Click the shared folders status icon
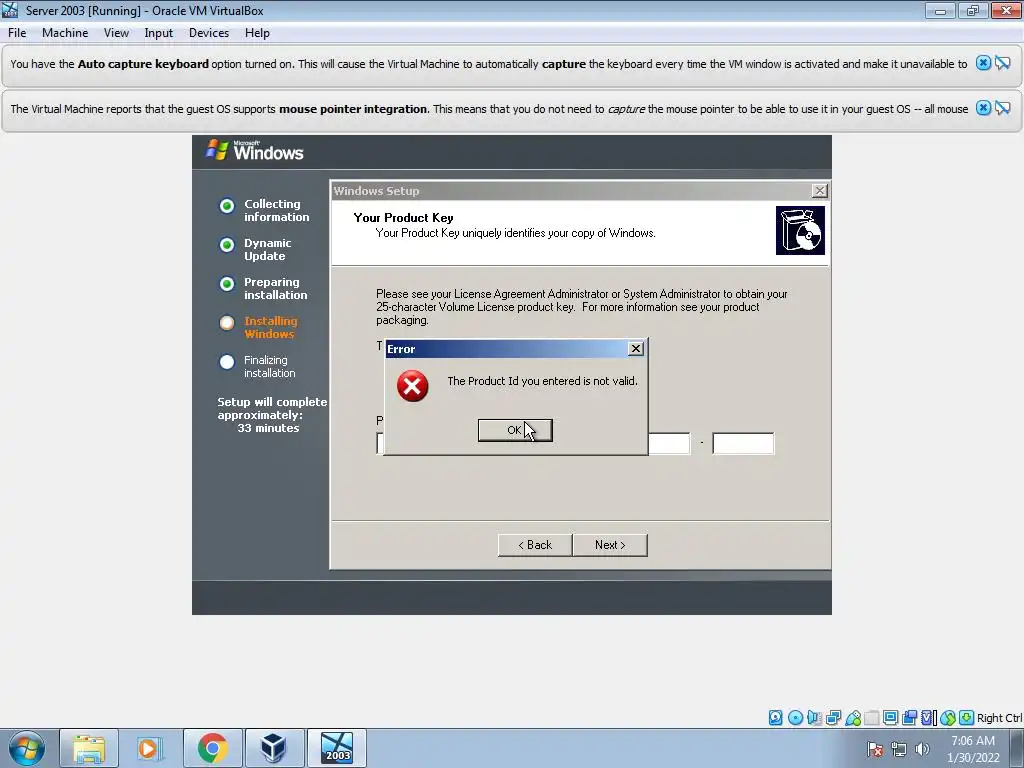Screen dimensions: 1024x768 click(872, 718)
